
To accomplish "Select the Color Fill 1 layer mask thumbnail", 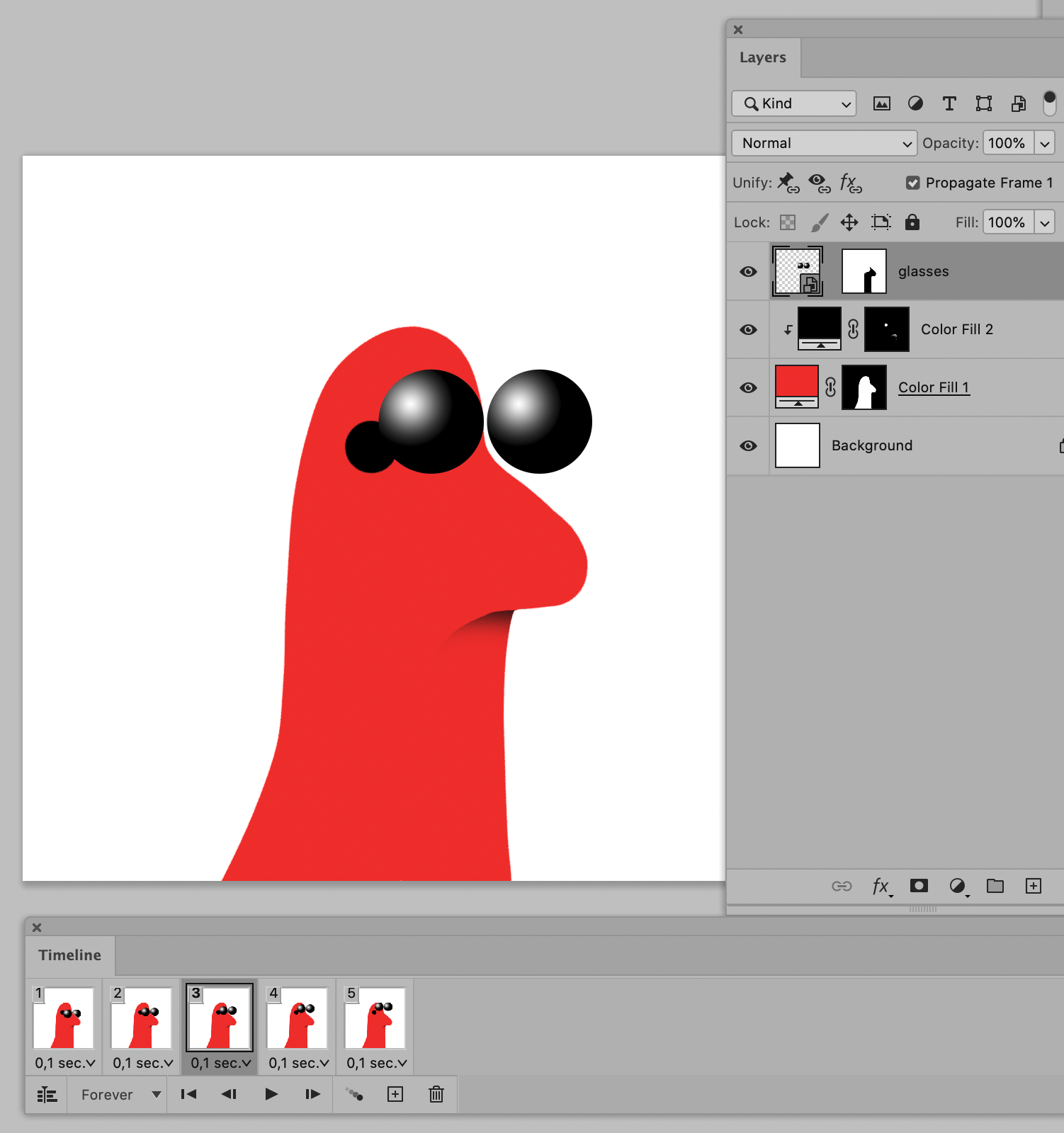I will point(864,387).
